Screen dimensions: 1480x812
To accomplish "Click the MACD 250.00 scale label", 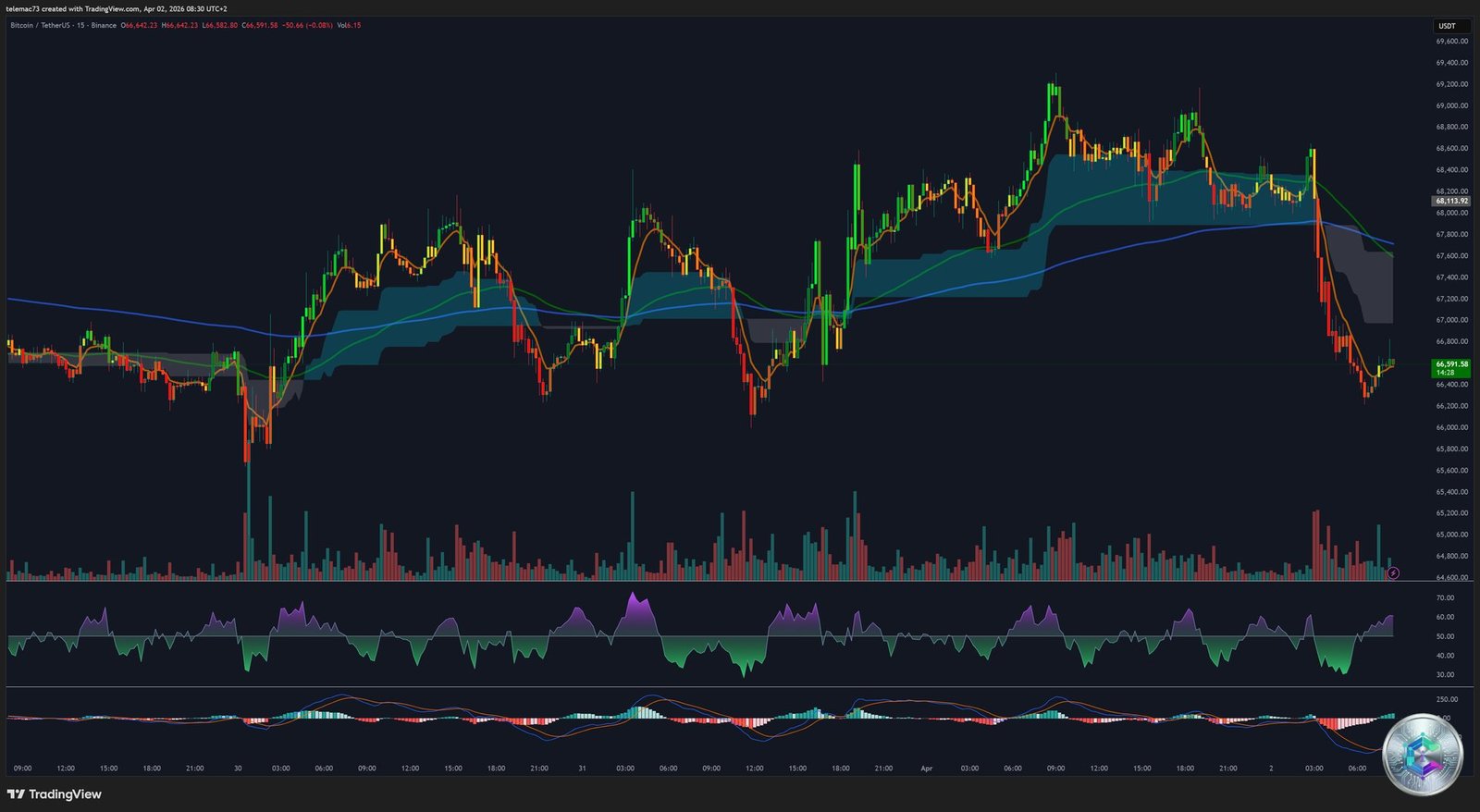I will (1449, 699).
